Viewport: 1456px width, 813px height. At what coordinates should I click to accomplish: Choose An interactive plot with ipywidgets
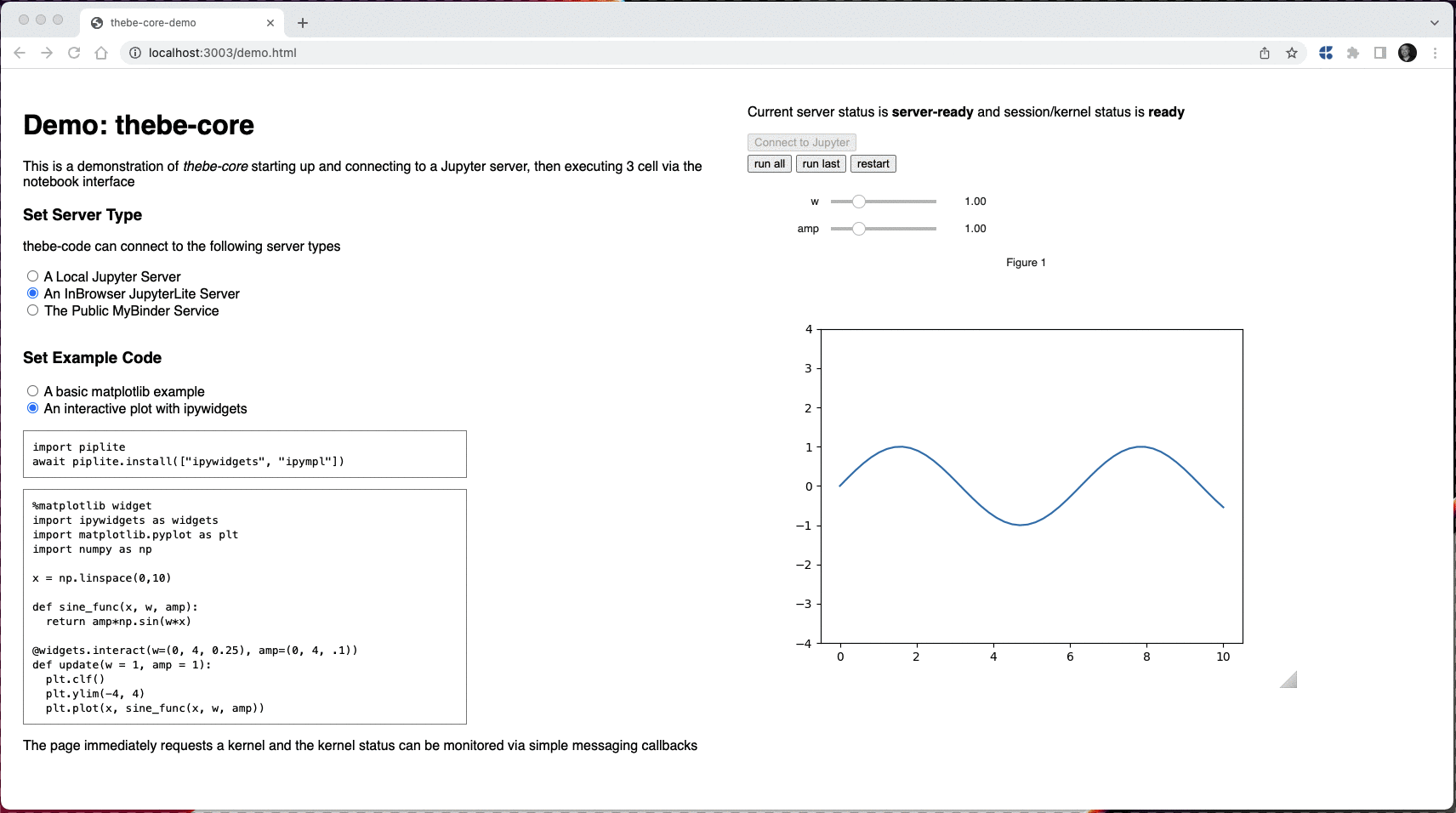point(32,408)
